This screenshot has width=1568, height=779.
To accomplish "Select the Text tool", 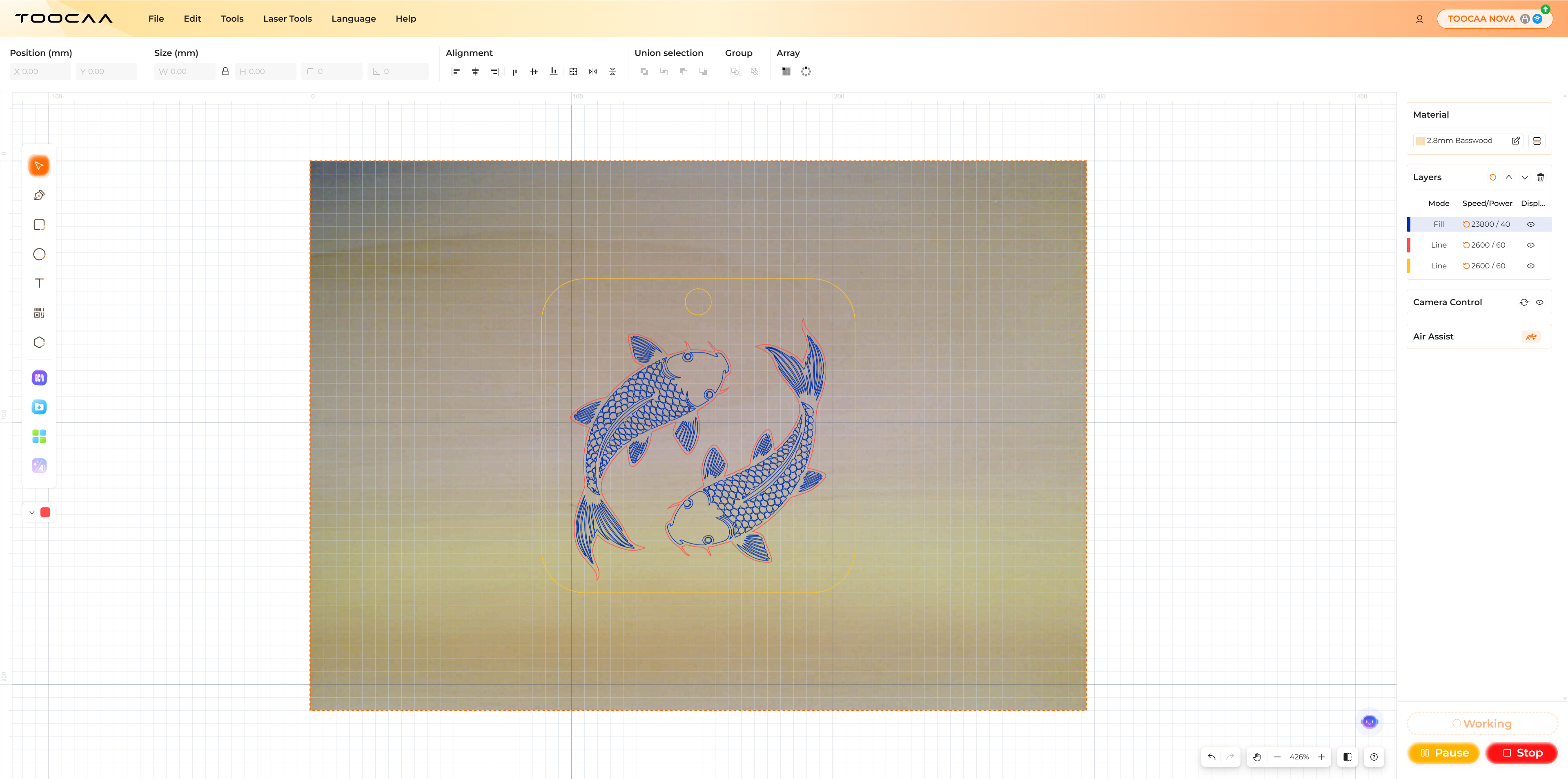I will [39, 283].
